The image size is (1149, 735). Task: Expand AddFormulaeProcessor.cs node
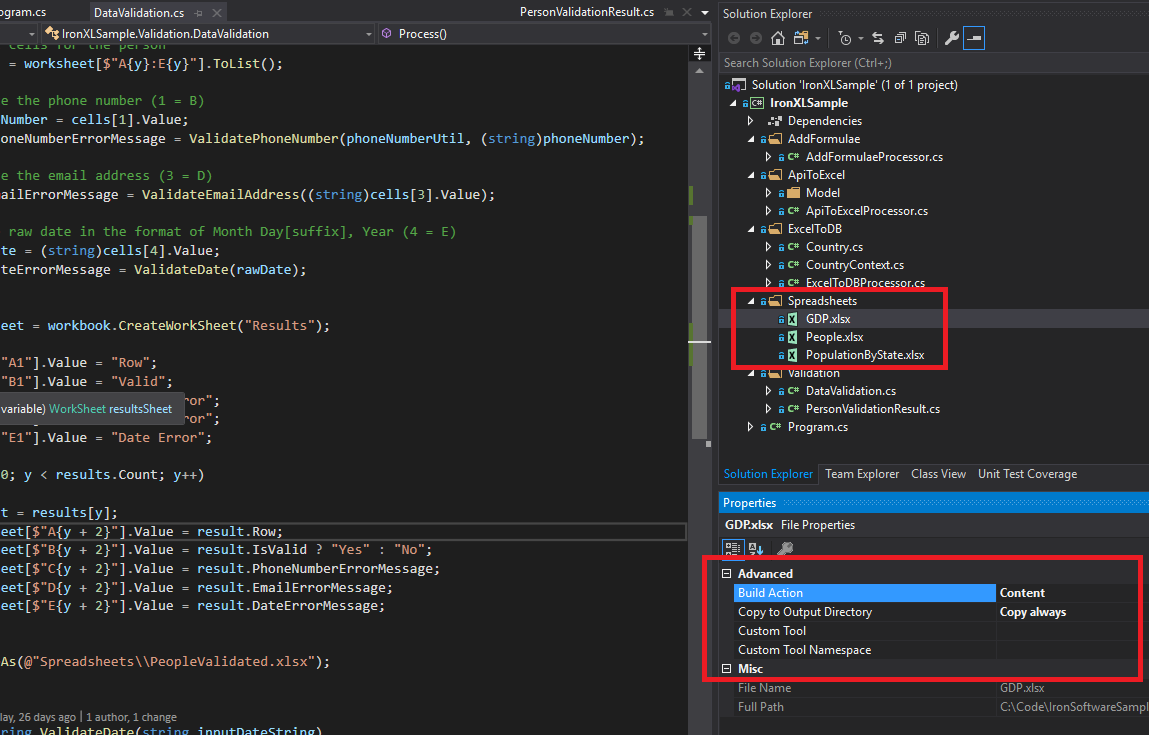(x=768, y=157)
